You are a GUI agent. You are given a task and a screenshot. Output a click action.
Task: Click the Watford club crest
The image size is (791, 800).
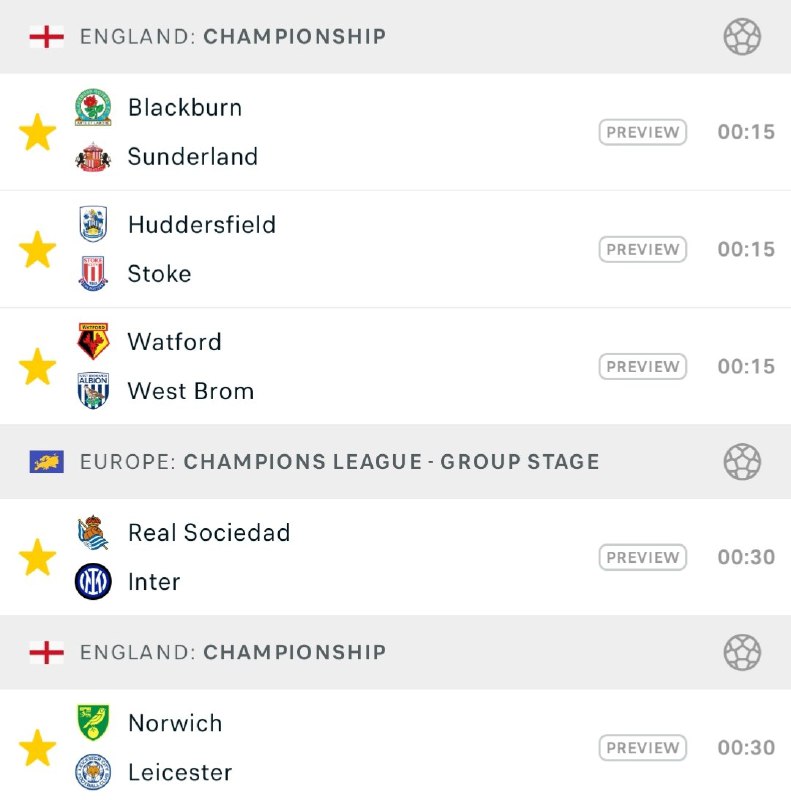[93, 341]
